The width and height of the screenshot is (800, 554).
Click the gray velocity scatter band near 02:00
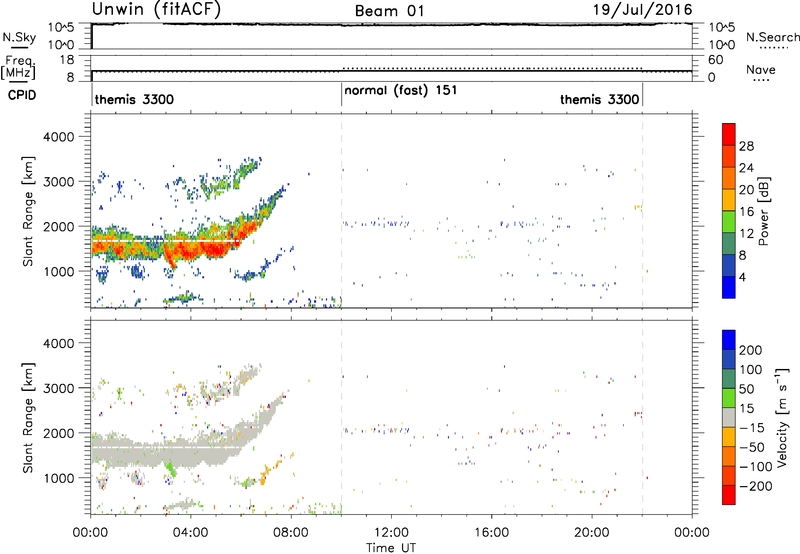(140, 451)
